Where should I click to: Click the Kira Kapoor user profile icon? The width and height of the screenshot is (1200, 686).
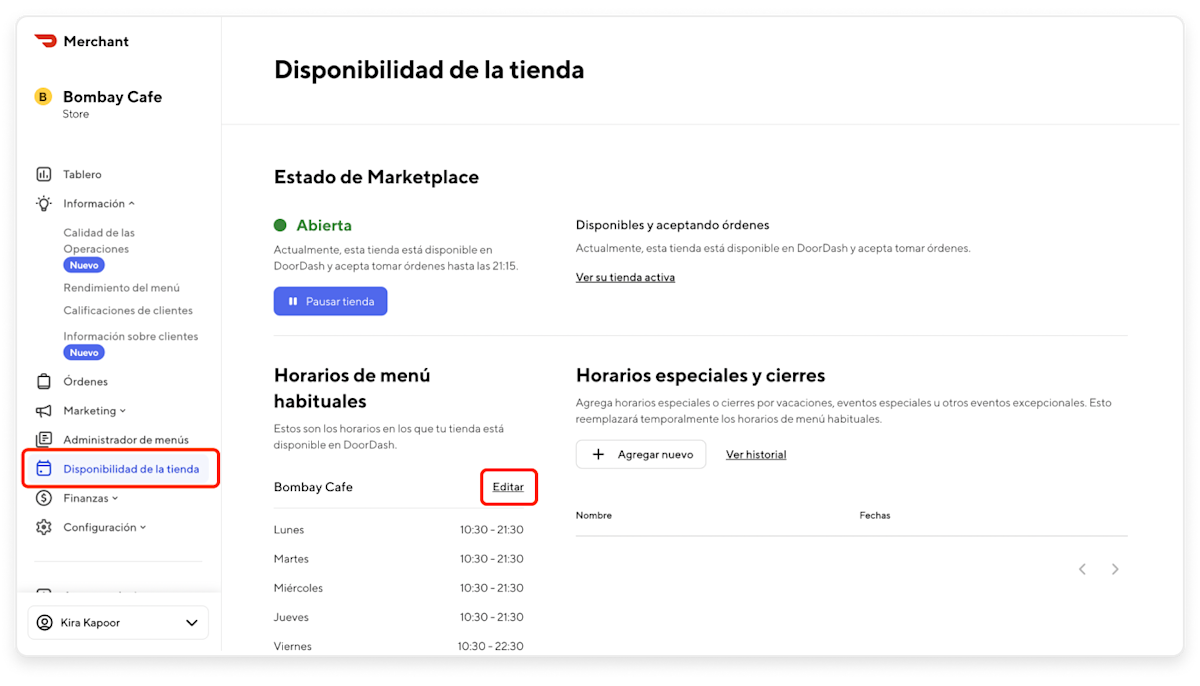(44, 623)
